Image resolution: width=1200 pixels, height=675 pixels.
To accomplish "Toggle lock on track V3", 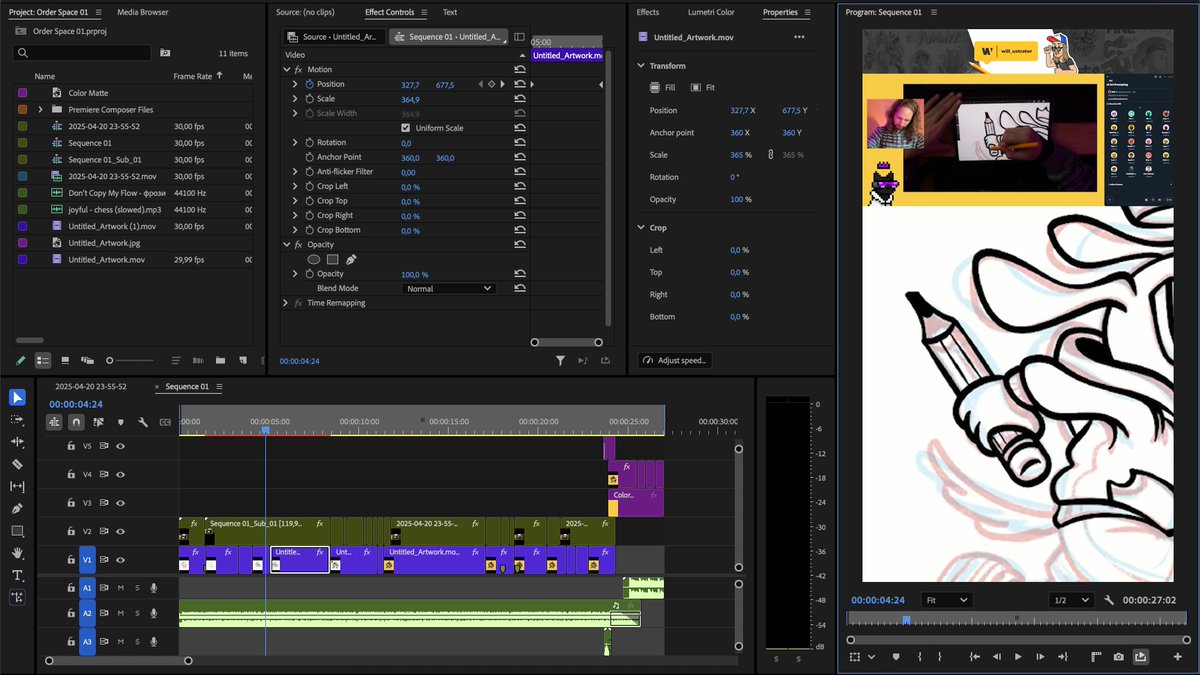I will [x=70, y=503].
